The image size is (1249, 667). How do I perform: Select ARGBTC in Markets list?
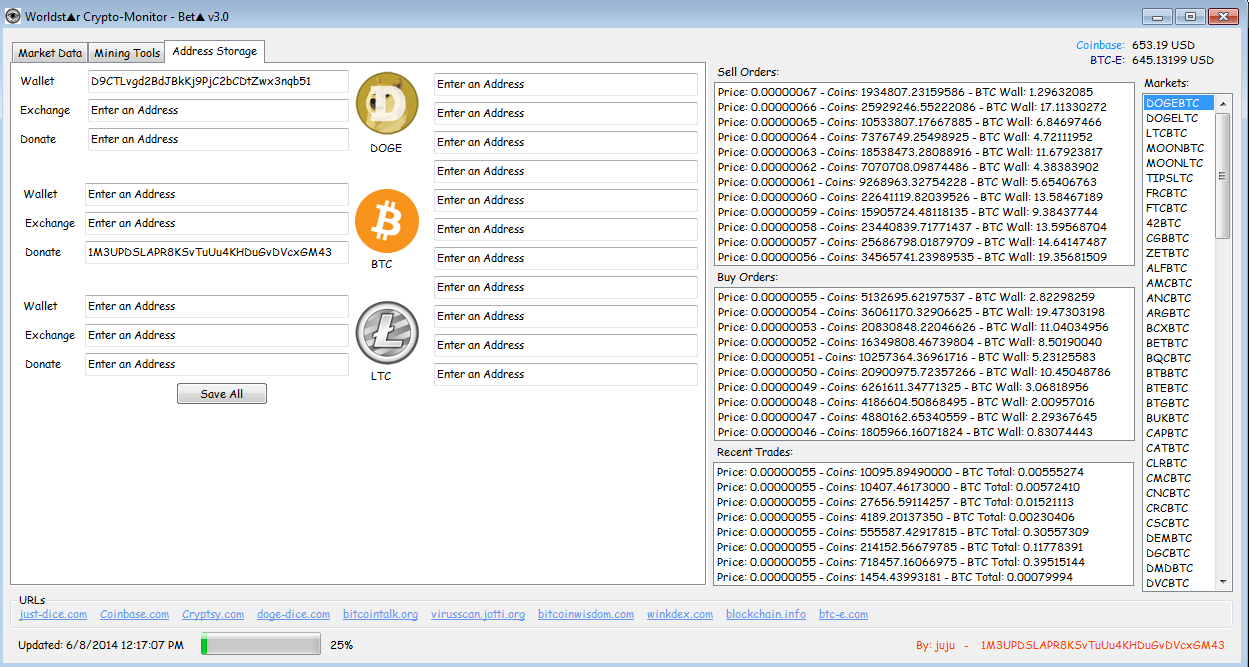click(1179, 313)
